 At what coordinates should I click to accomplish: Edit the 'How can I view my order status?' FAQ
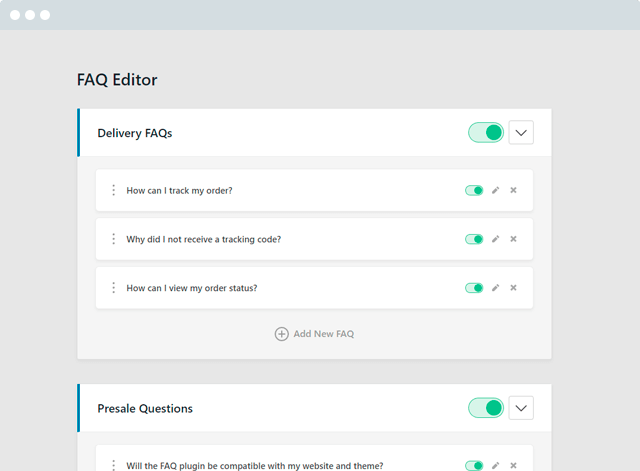click(x=495, y=288)
